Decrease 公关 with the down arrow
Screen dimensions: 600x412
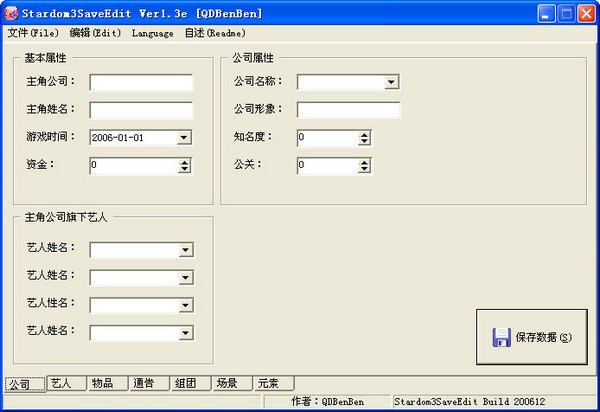click(364, 169)
